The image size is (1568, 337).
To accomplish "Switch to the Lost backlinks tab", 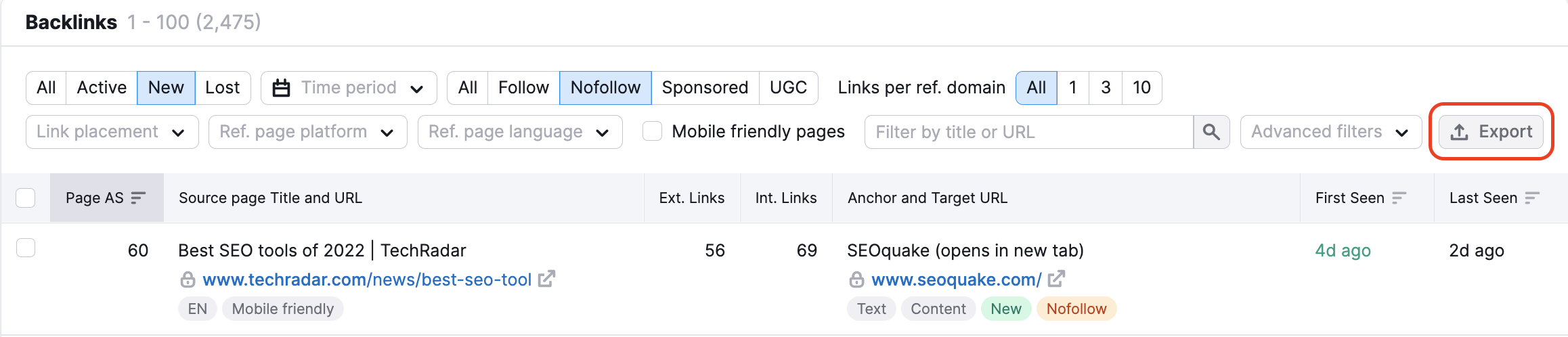I will (223, 88).
